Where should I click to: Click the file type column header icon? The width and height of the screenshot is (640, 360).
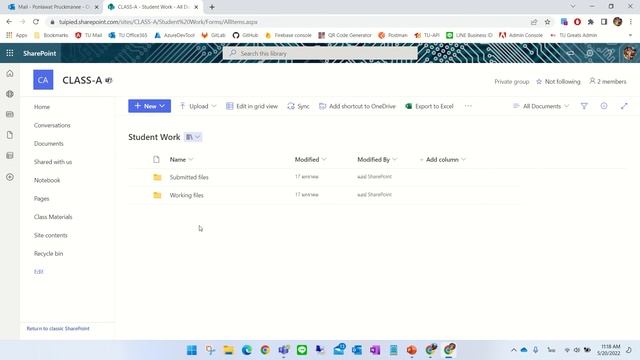(x=156, y=160)
